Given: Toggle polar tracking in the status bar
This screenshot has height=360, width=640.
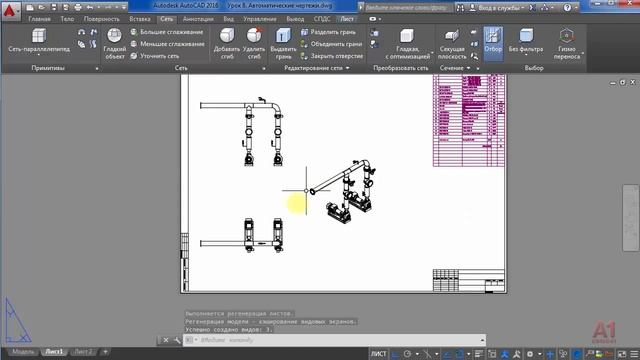Looking at the screenshot, I should click(x=407, y=353).
